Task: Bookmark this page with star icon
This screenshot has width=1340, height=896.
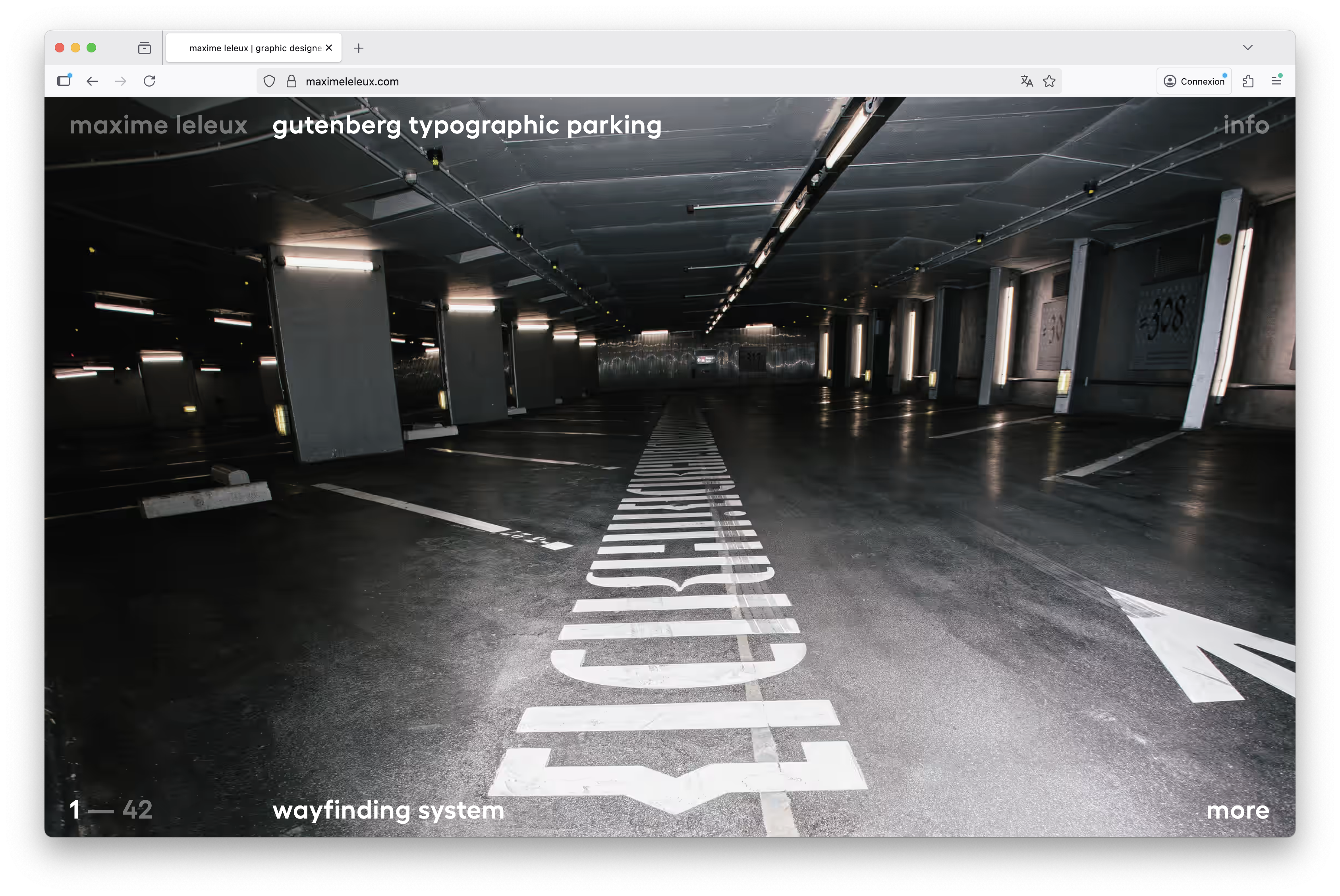Action: click(x=1049, y=81)
